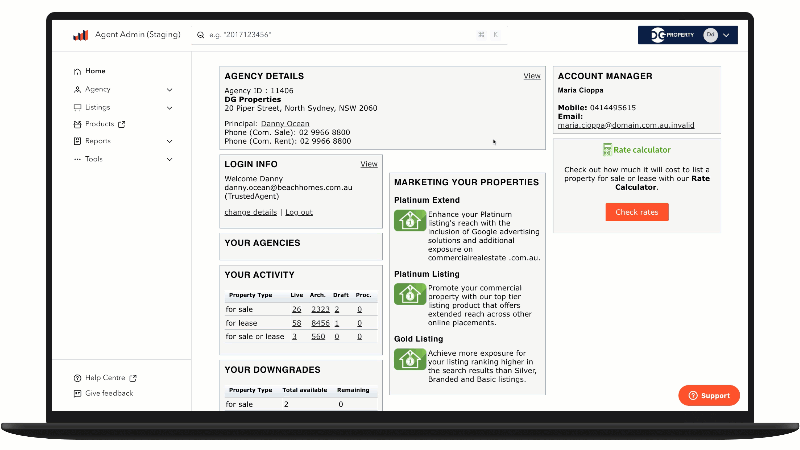Screen dimensions: 800x450
Task: Open 1 draft for lease listing
Action: 337,323
